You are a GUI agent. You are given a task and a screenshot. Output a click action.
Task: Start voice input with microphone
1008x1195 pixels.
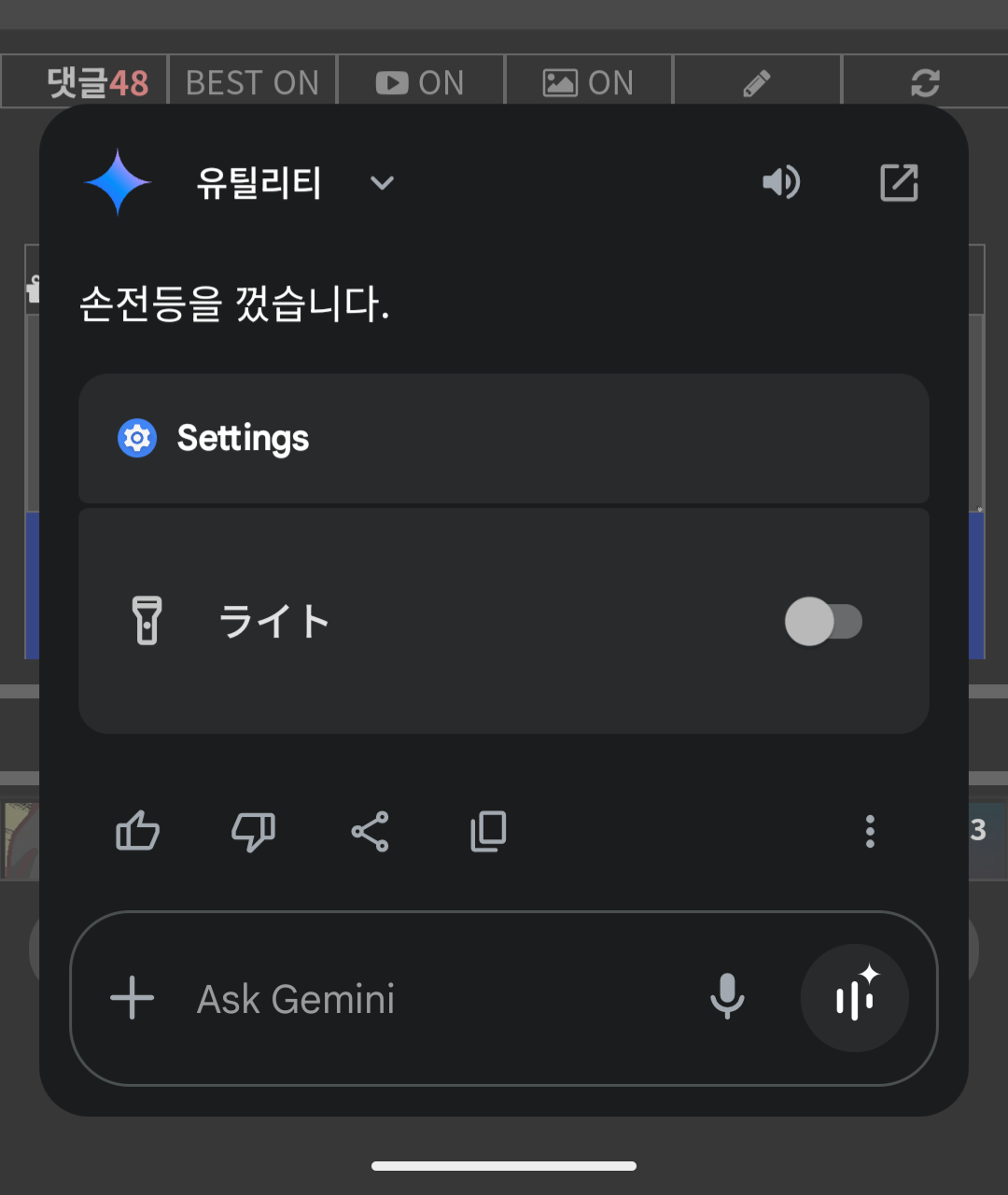pyautogui.click(x=727, y=996)
